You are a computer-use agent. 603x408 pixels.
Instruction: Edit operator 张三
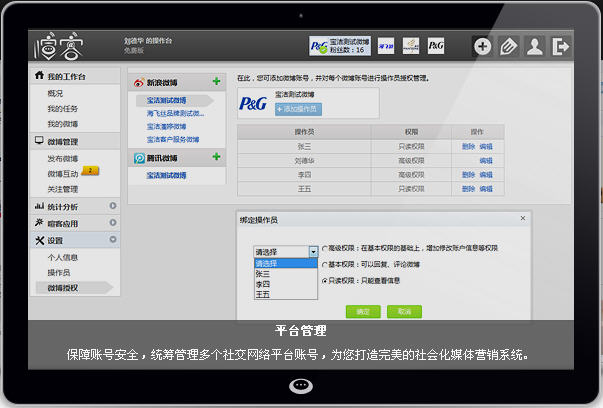[x=486, y=147]
